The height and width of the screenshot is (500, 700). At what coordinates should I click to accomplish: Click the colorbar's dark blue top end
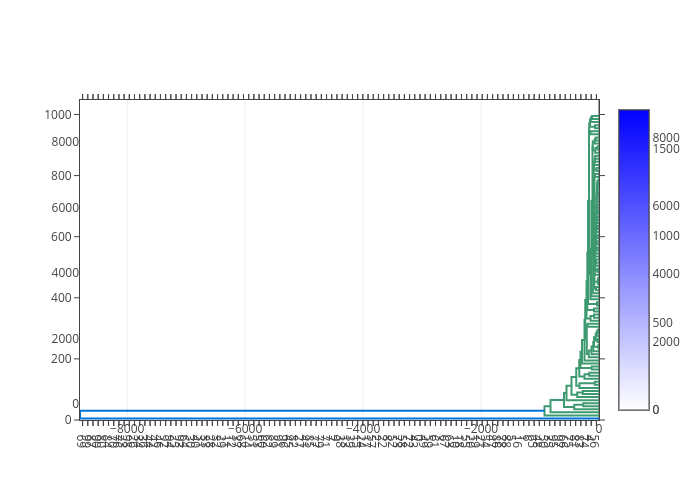(x=633, y=116)
